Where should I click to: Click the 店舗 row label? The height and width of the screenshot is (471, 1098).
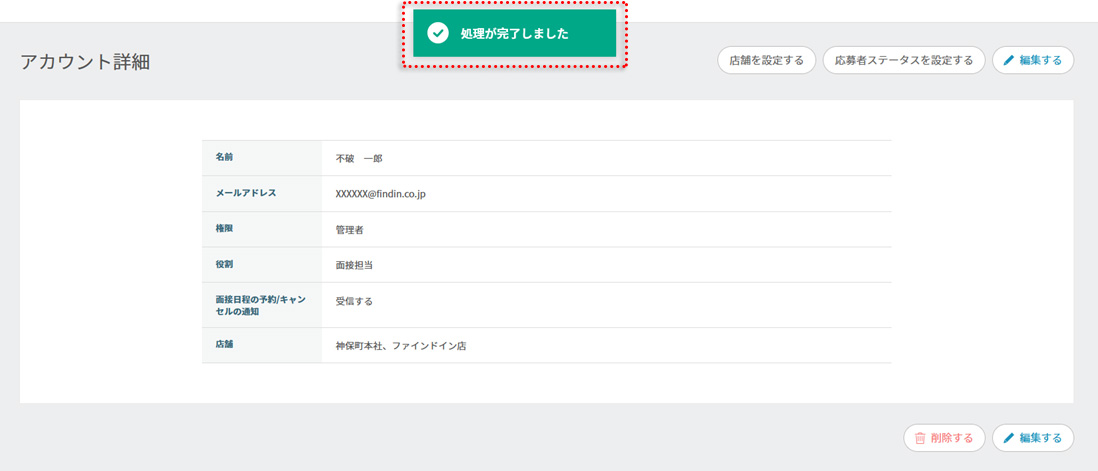pos(224,345)
